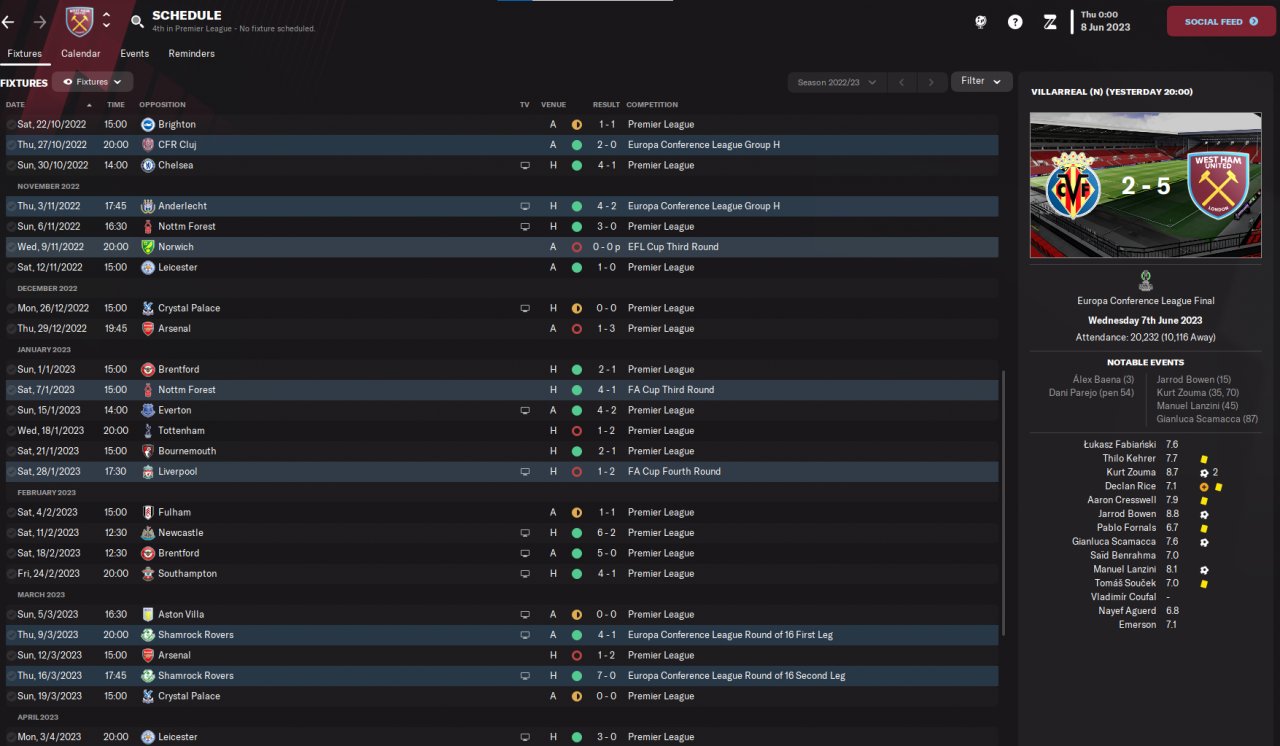Click the Chelsea club badge
Screen dimensions: 1280x746
tap(148, 165)
